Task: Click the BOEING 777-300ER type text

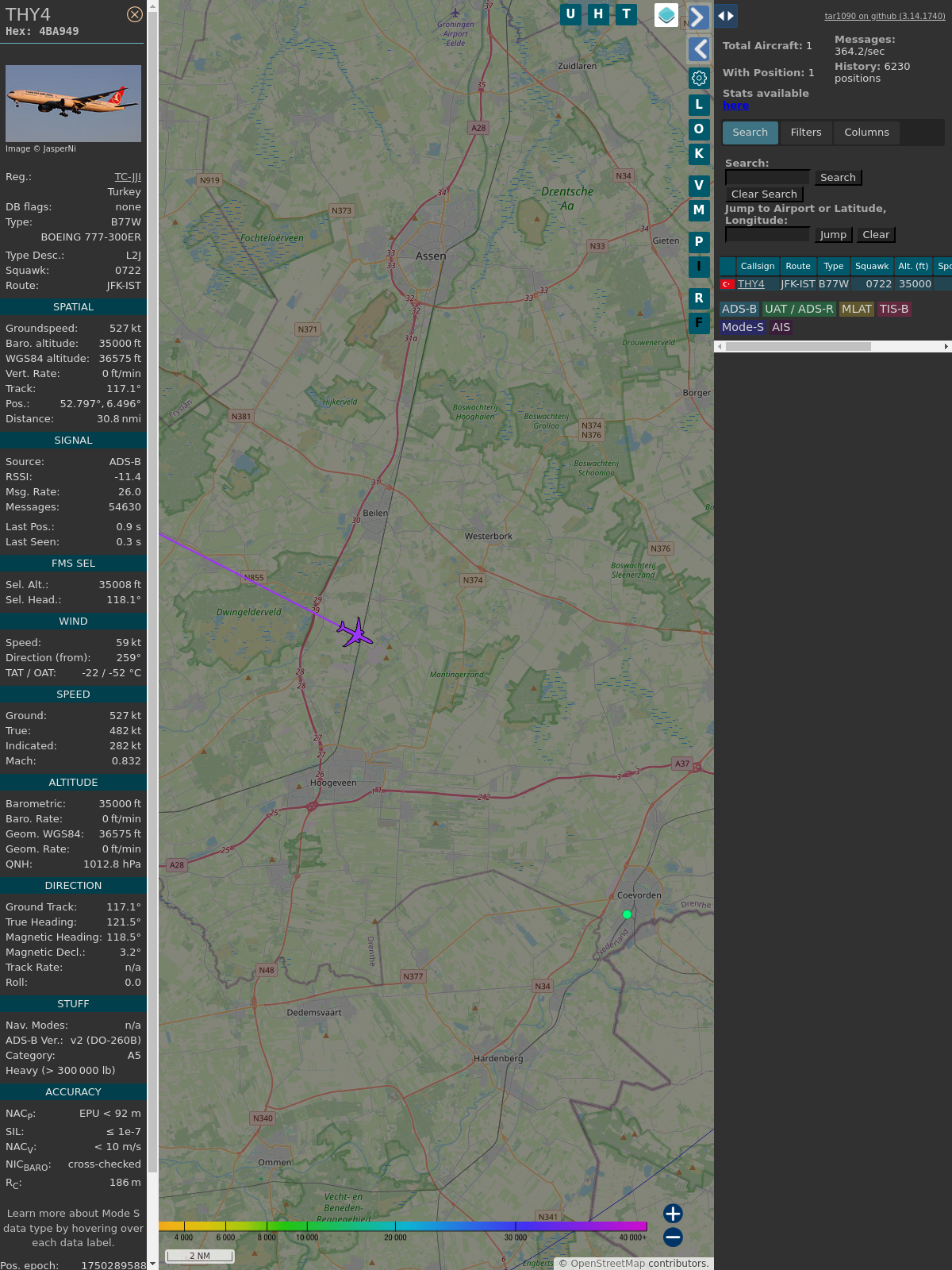Action: point(91,237)
